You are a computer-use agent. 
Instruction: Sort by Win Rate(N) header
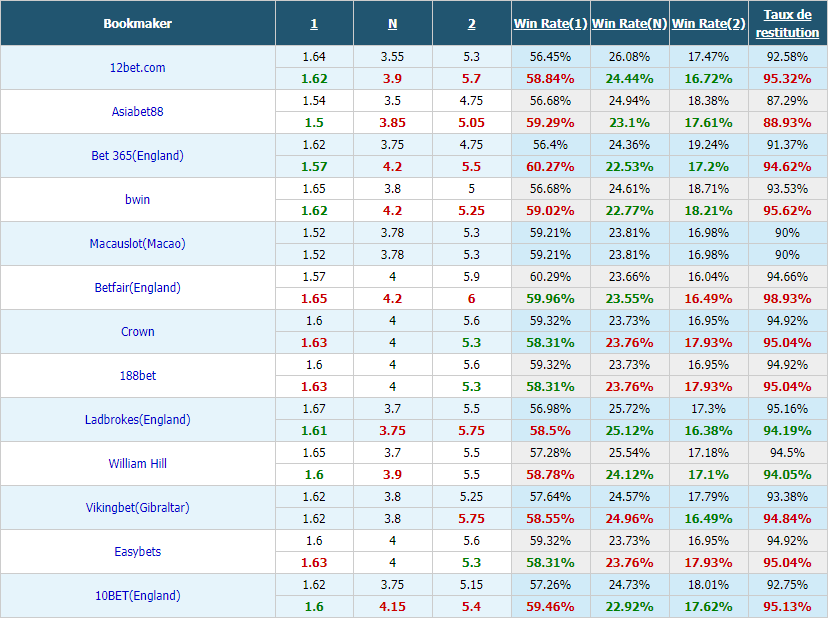point(629,24)
